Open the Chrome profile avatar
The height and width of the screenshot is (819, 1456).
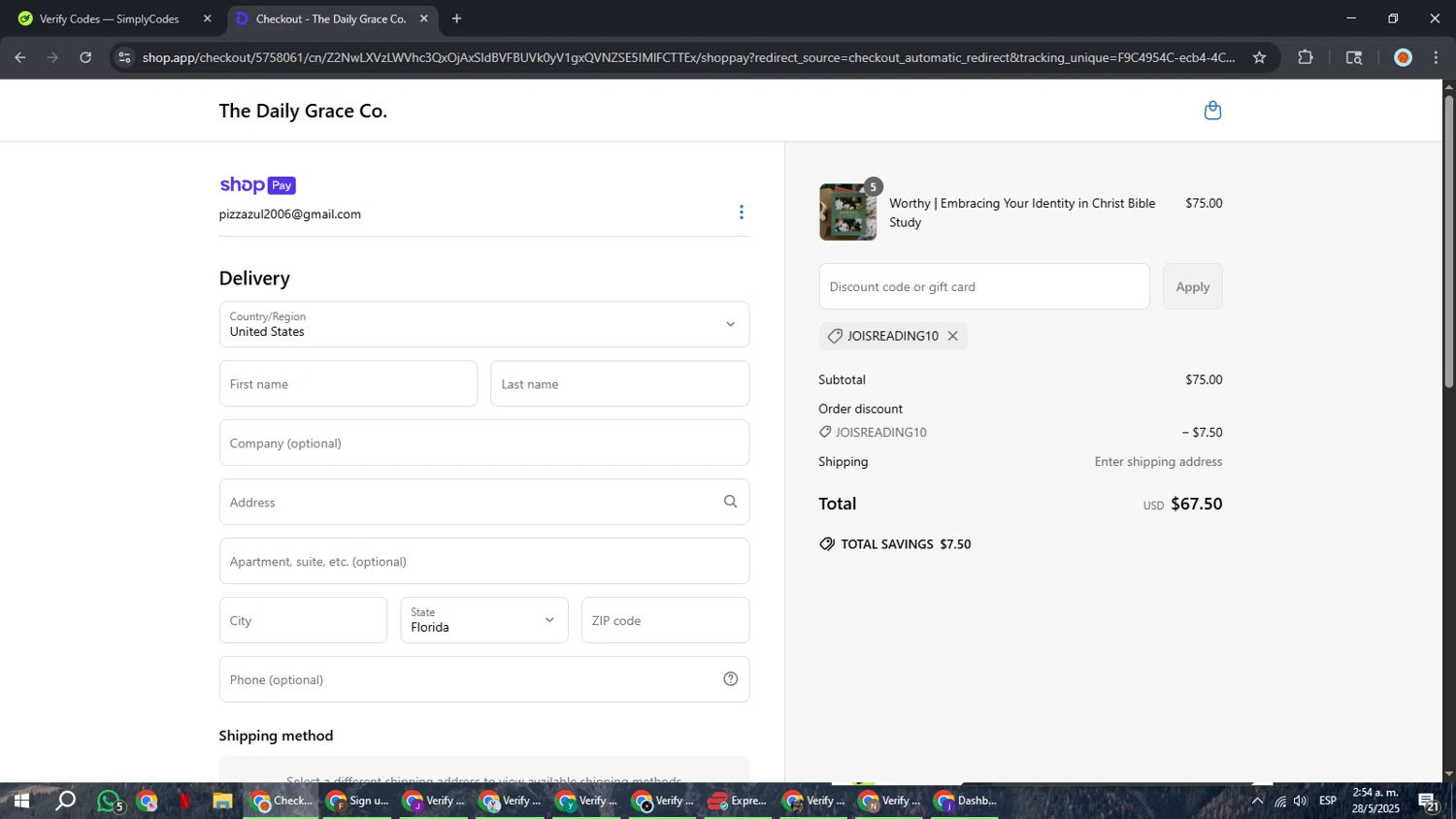tap(1403, 57)
